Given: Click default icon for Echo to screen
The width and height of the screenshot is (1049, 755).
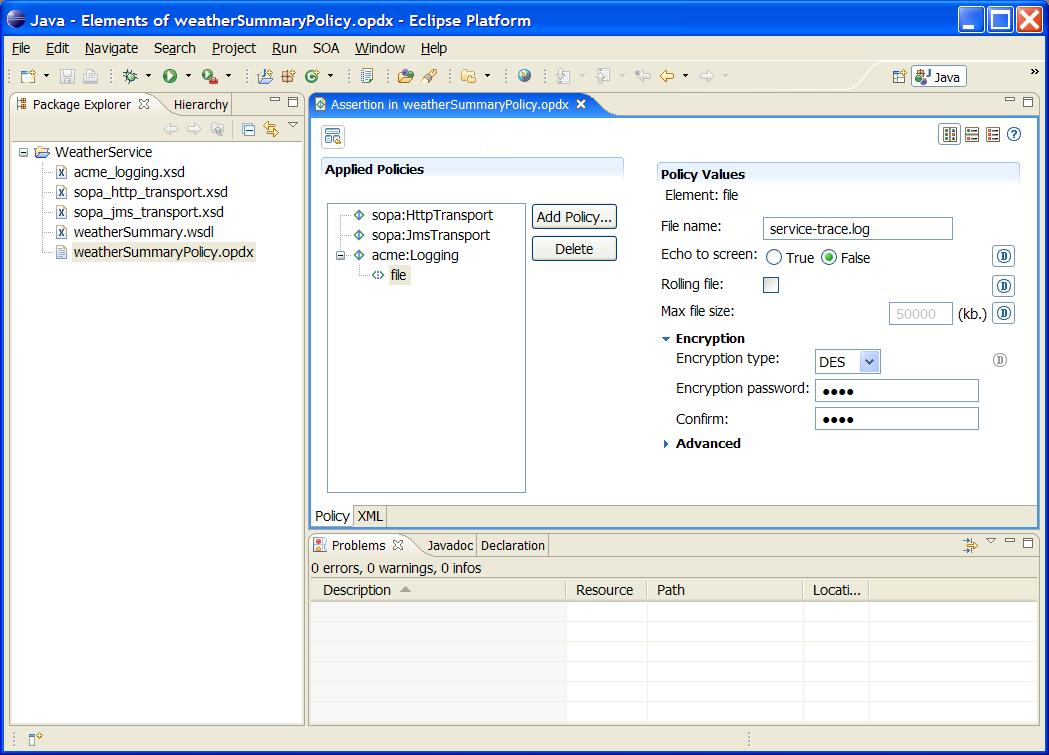Looking at the screenshot, I should tap(1004, 256).
